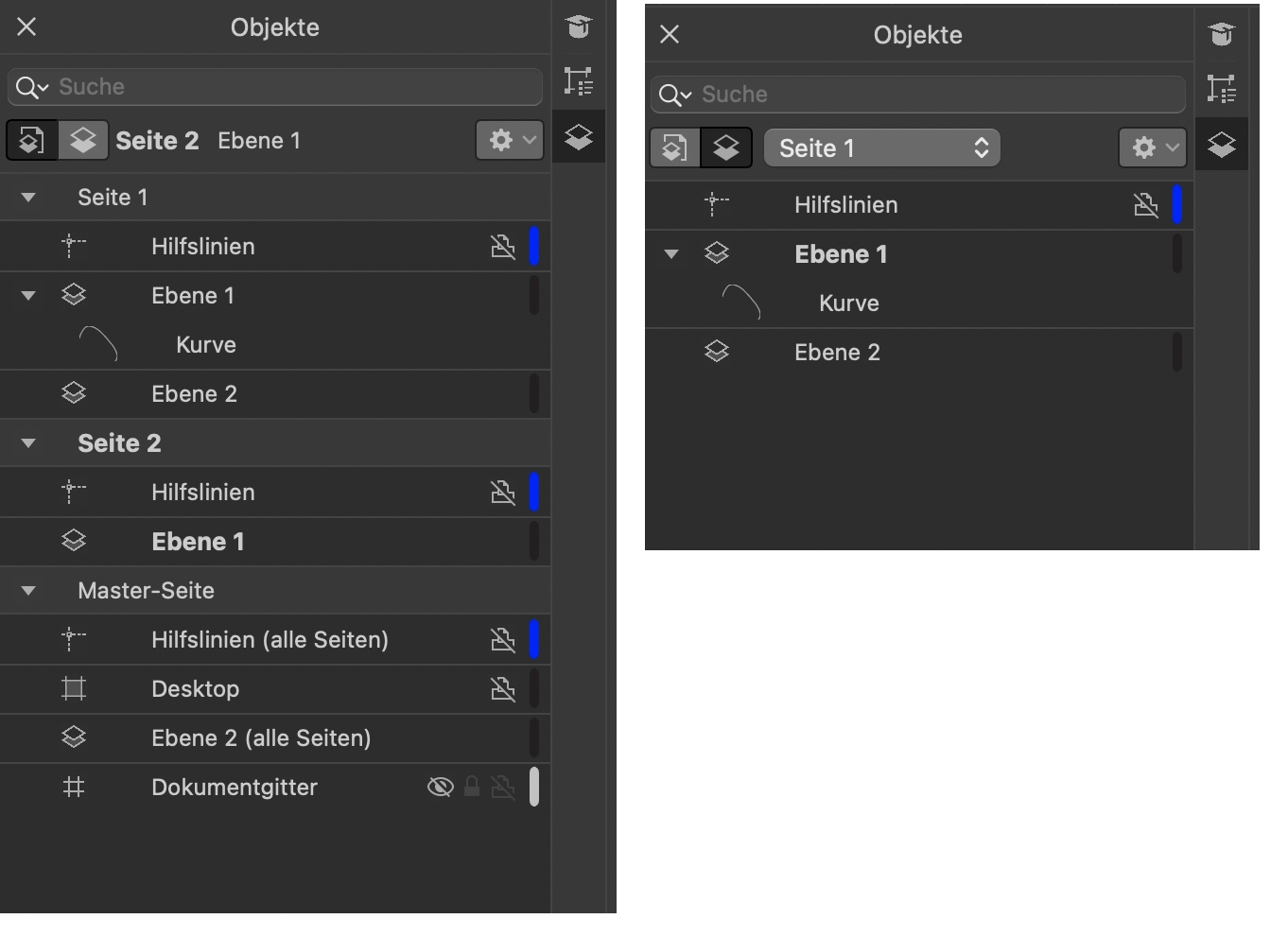Open gear options menu beside Seite 2 Ebene 1
Viewport: 1288px width, 936px height.
click(x=510, y=141)
